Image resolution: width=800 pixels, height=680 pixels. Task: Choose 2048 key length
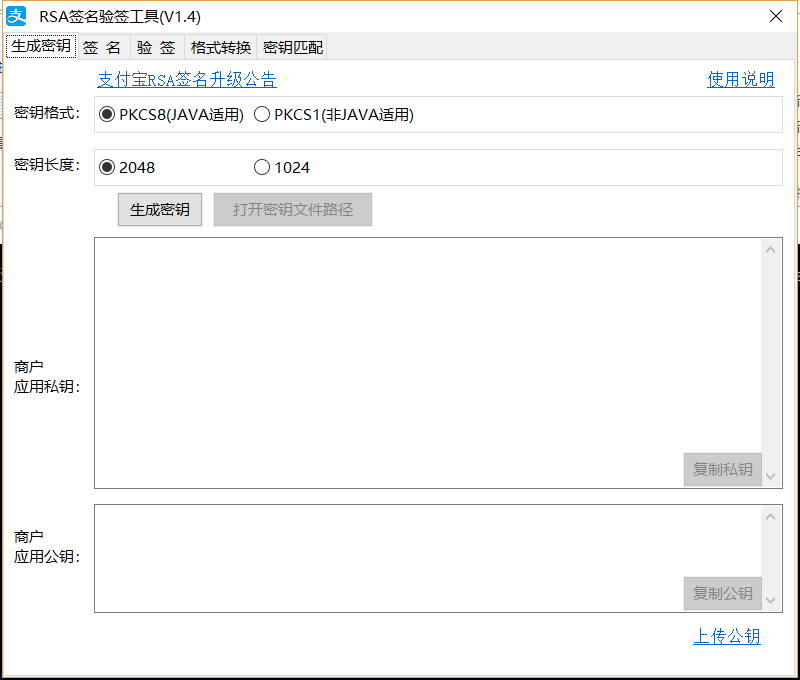(107, 166)
